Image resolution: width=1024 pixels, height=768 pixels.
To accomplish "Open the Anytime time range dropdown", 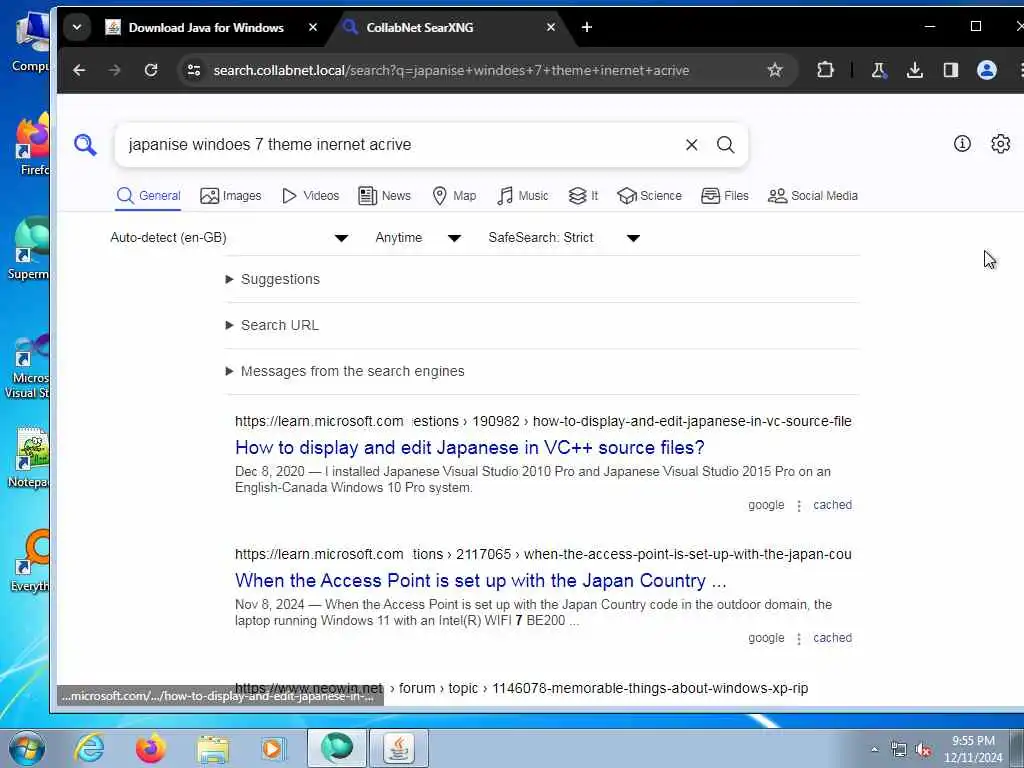I will [418, 238].
